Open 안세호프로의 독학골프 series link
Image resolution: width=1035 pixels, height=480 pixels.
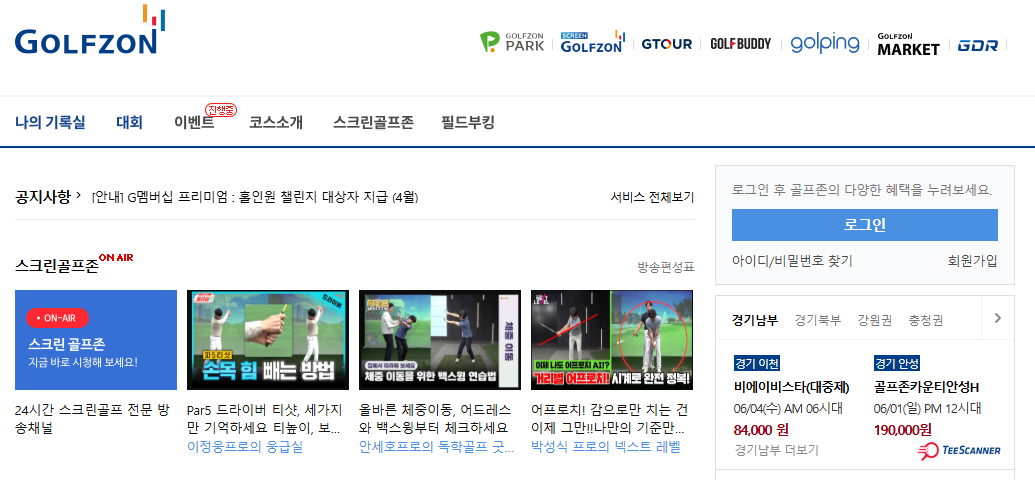click(436, 447)
